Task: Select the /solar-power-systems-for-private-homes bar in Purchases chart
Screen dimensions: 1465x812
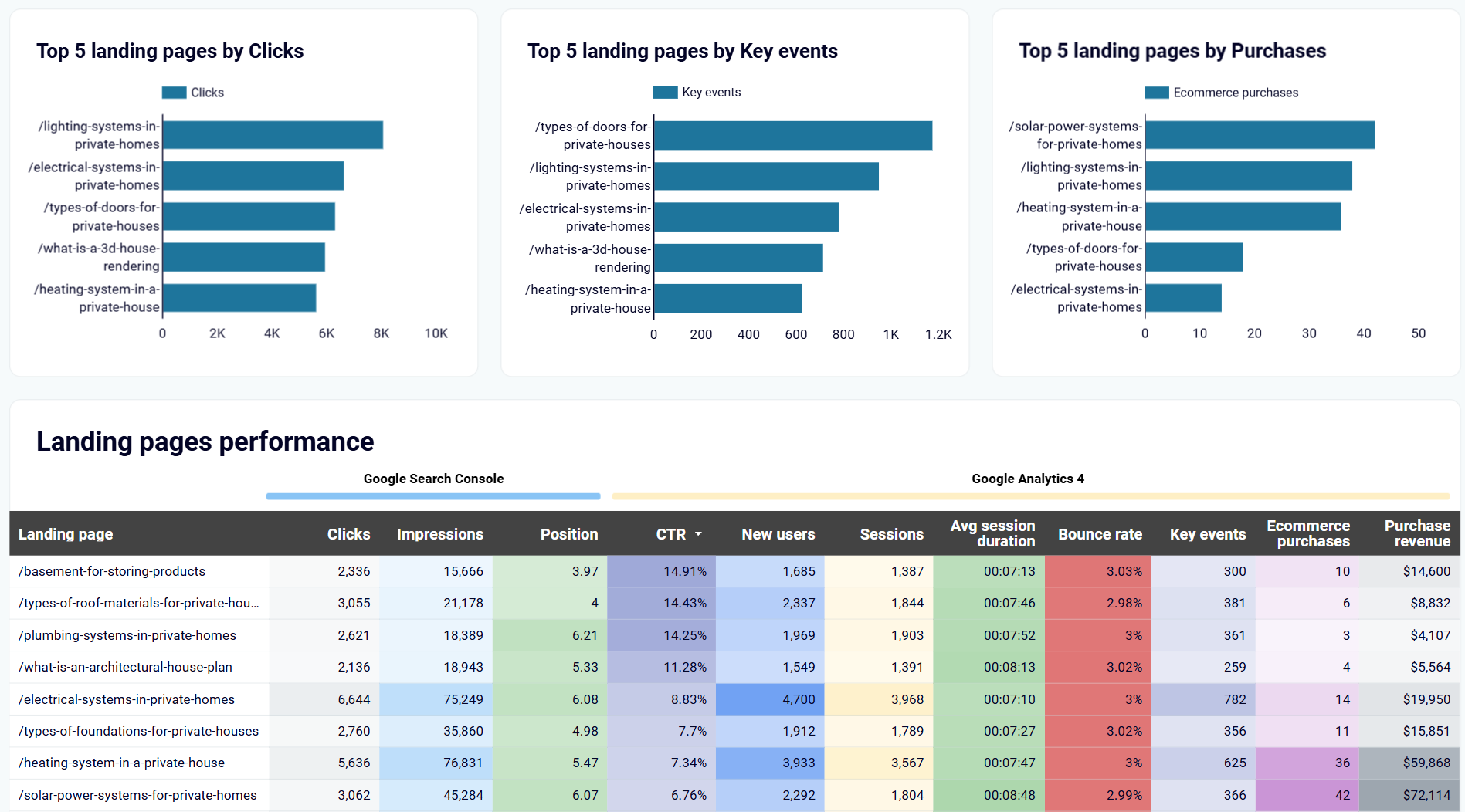Action: 1259,135
